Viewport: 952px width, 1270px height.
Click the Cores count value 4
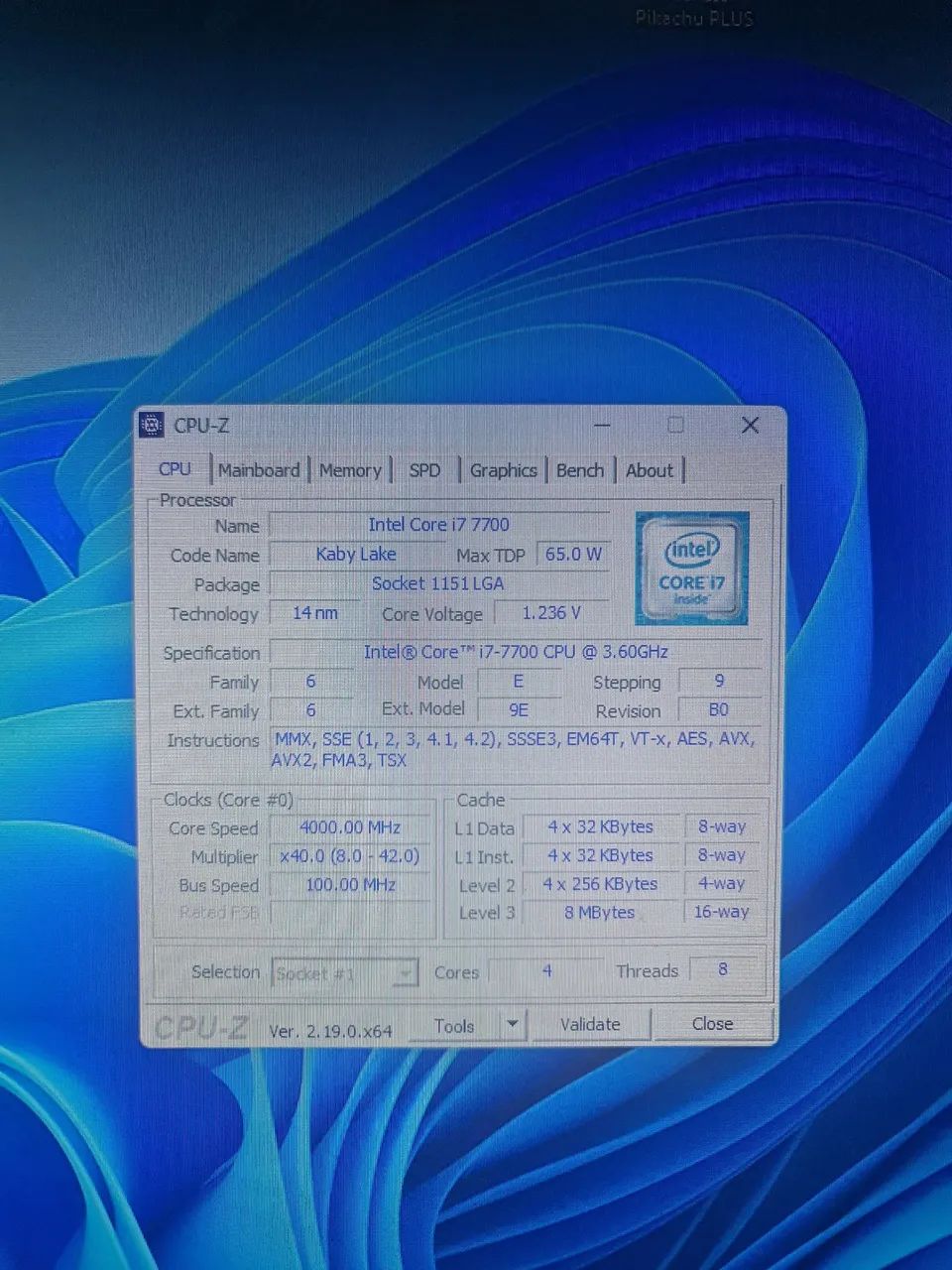[546, 971]
